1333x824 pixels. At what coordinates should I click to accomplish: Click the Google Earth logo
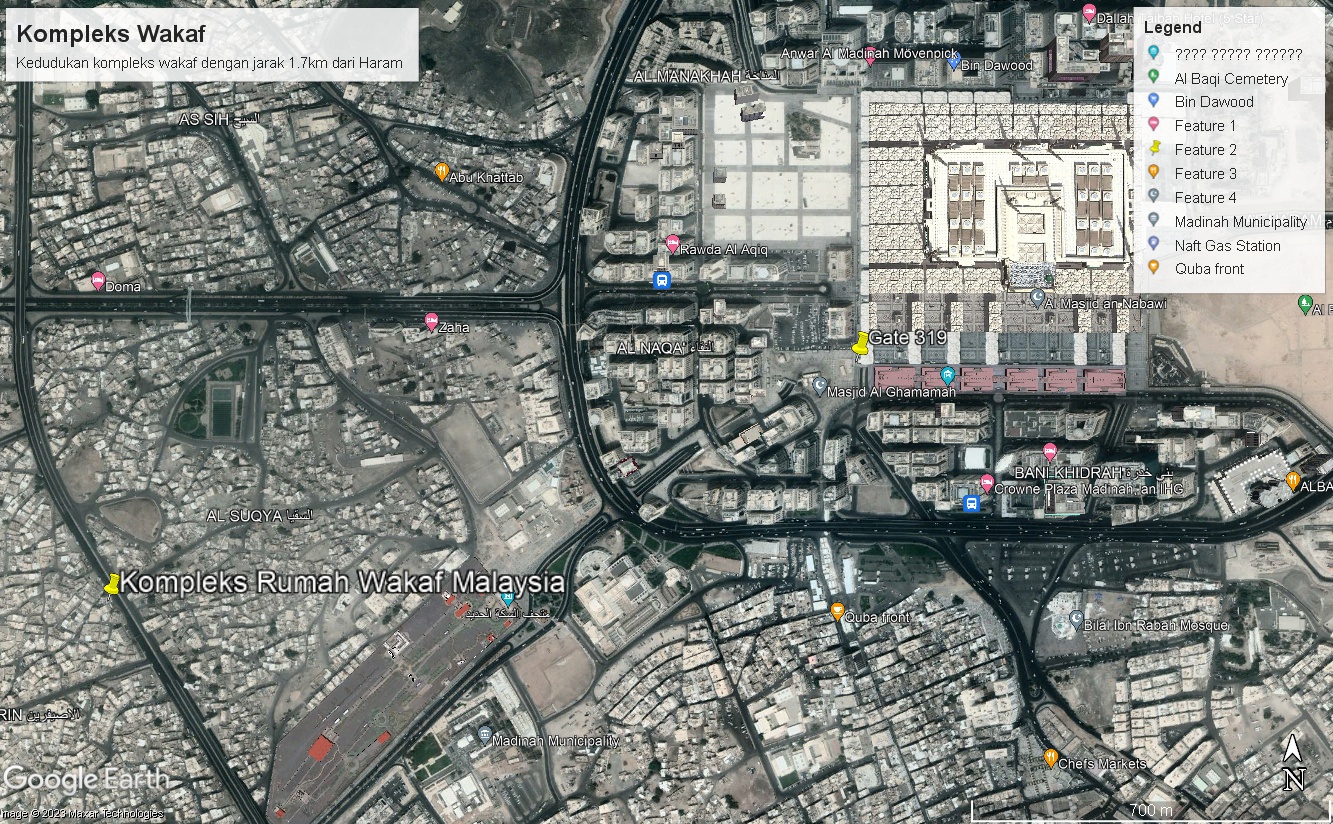(x=64, y=780)
